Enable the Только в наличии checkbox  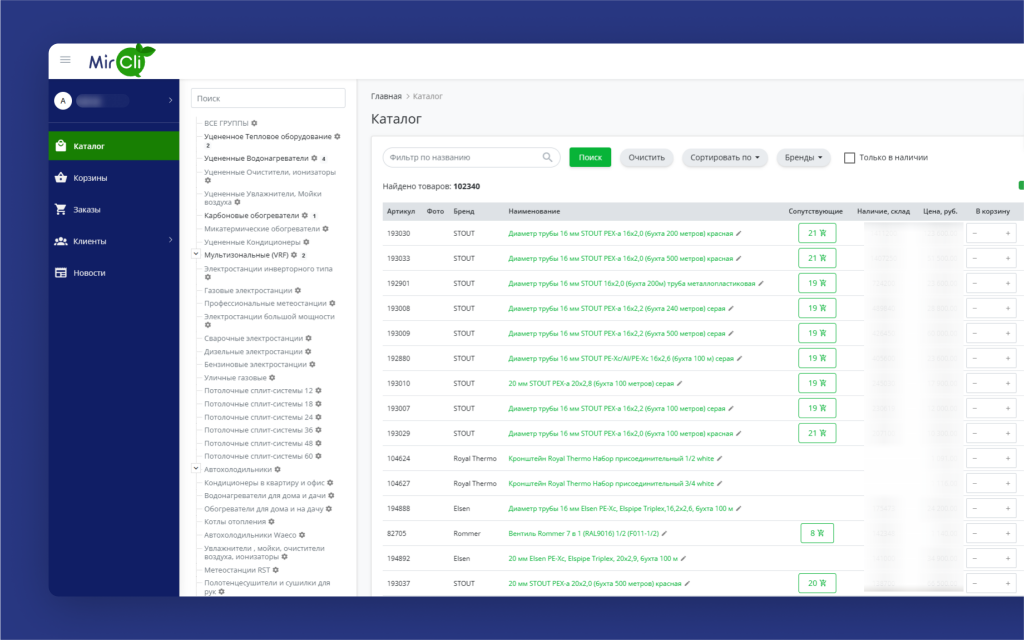849,158
